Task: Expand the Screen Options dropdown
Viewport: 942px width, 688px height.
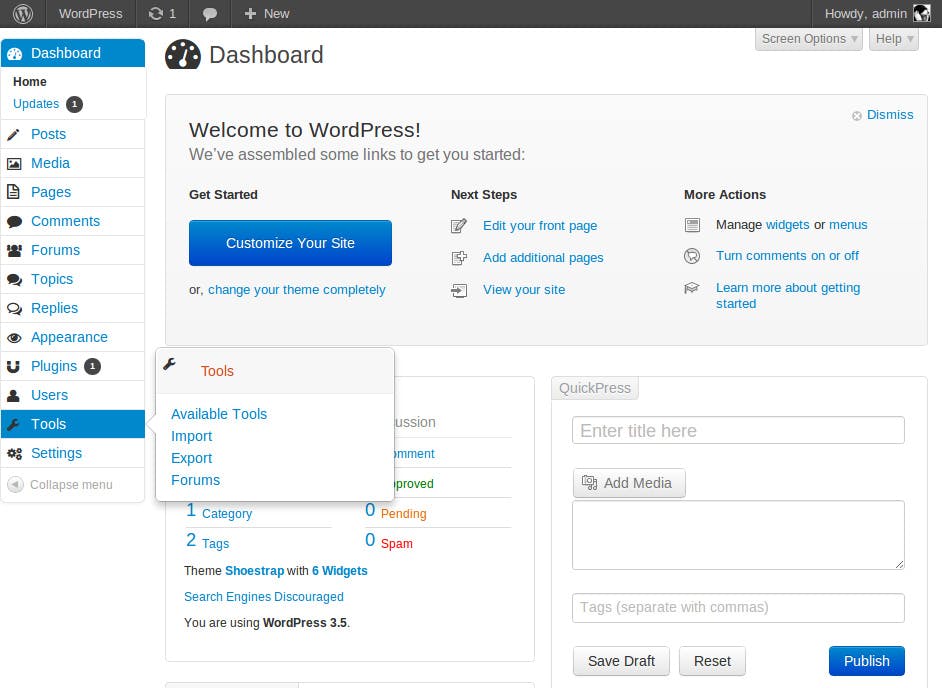Action: pos(809,39)
